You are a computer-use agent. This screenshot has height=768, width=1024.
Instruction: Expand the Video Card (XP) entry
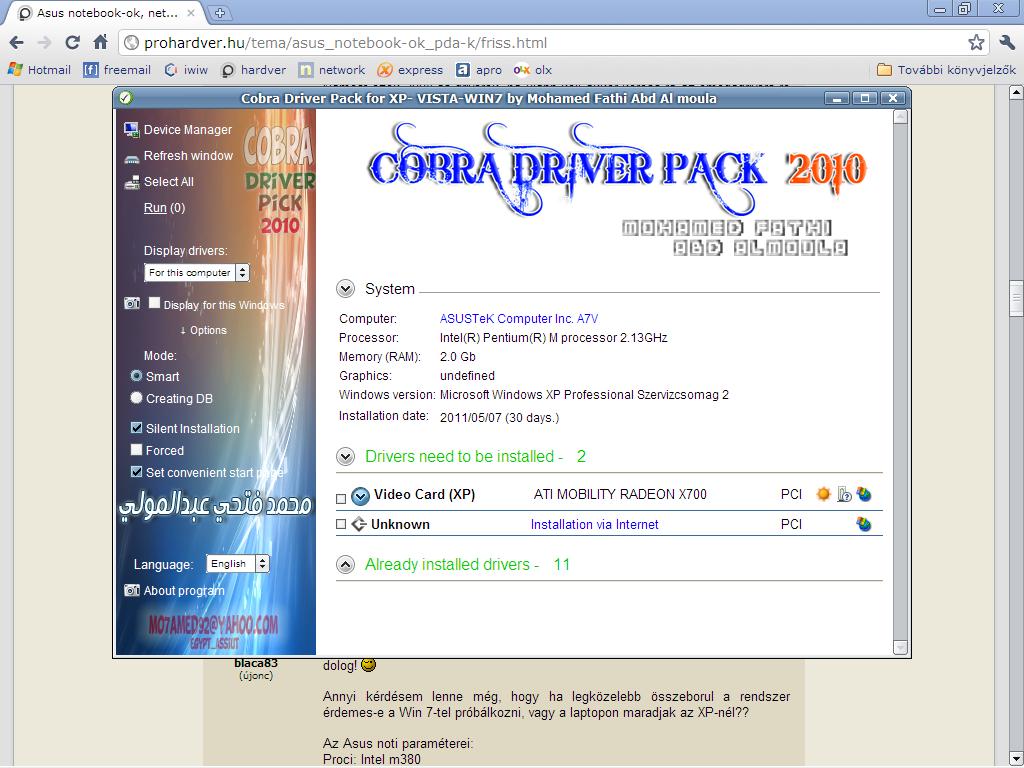click(360, 496)
